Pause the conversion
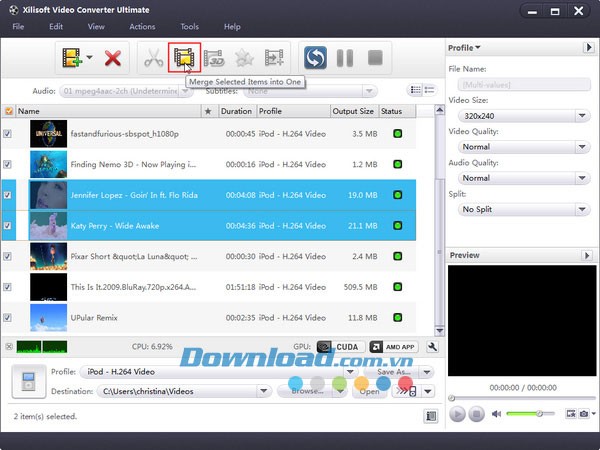This screenshot has width=600, height=450. (x=345, y=58)
